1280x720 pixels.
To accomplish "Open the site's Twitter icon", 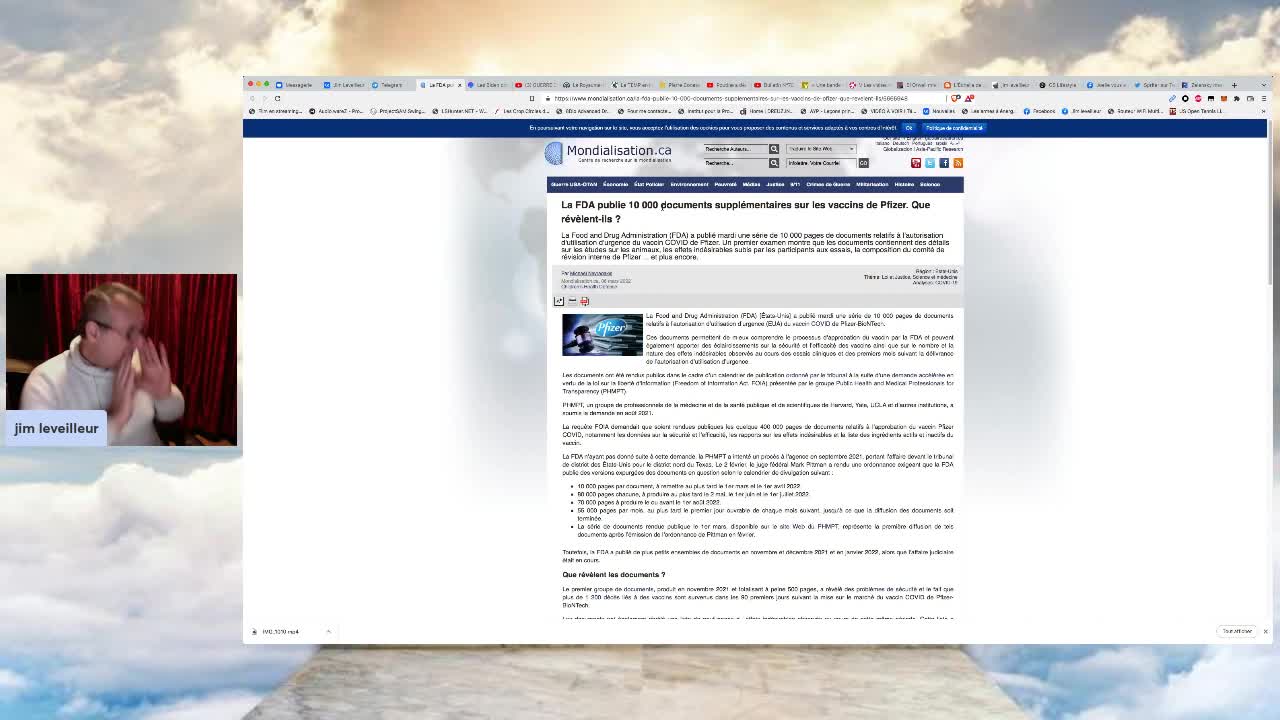I will 930,163.
